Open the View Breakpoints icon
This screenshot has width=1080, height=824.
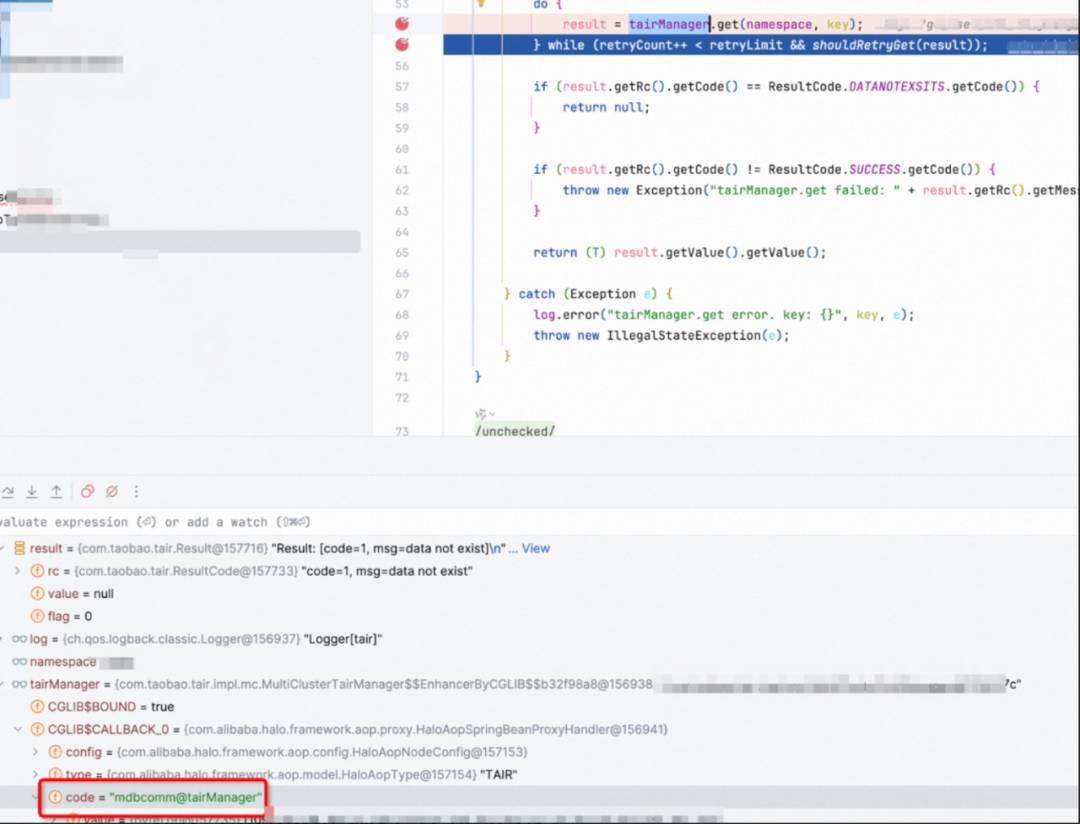[87, 491]
